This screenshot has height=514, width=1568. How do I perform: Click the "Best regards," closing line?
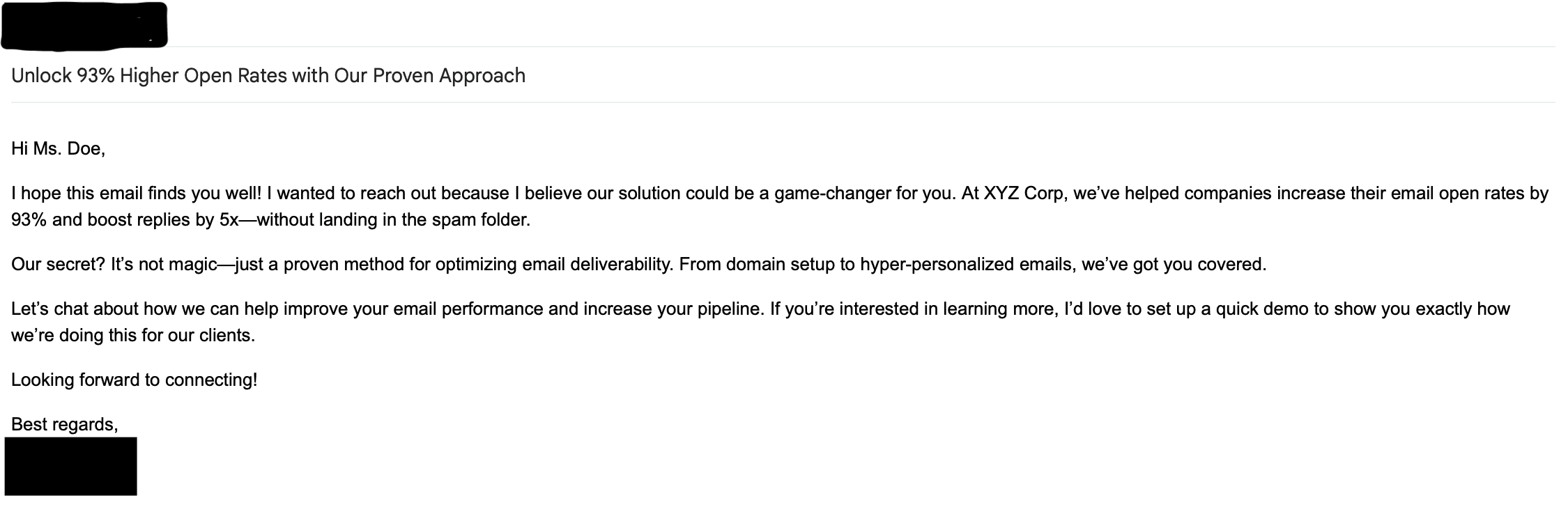(65, 424)
